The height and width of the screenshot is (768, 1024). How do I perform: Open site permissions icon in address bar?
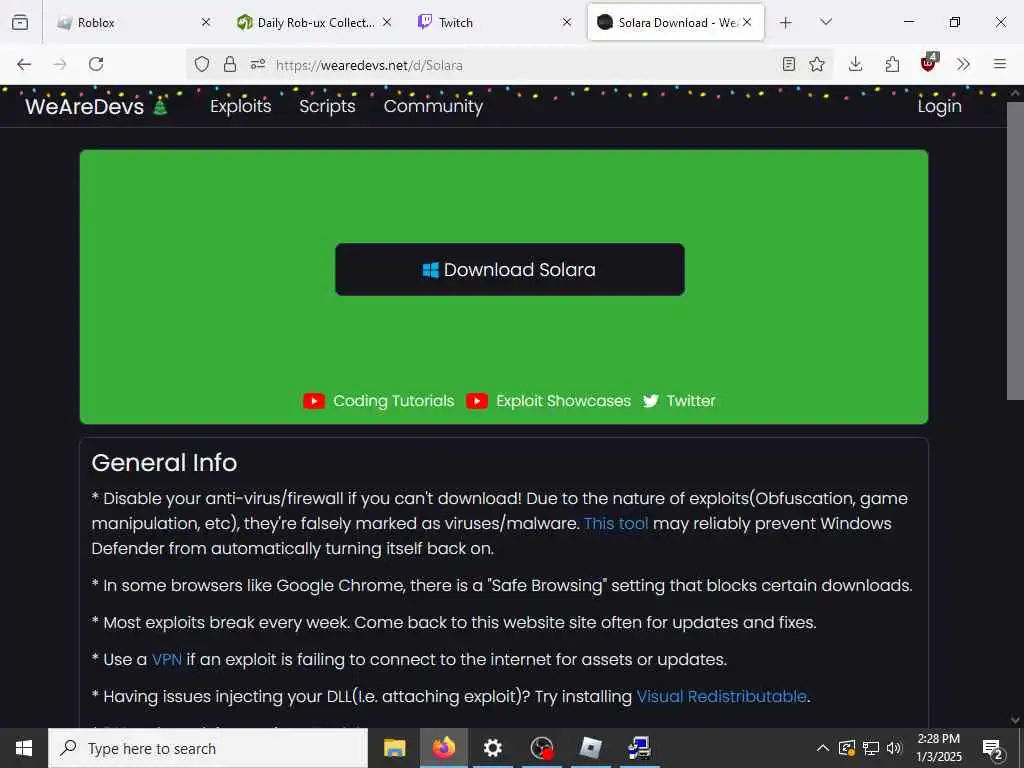coord(258,64)
